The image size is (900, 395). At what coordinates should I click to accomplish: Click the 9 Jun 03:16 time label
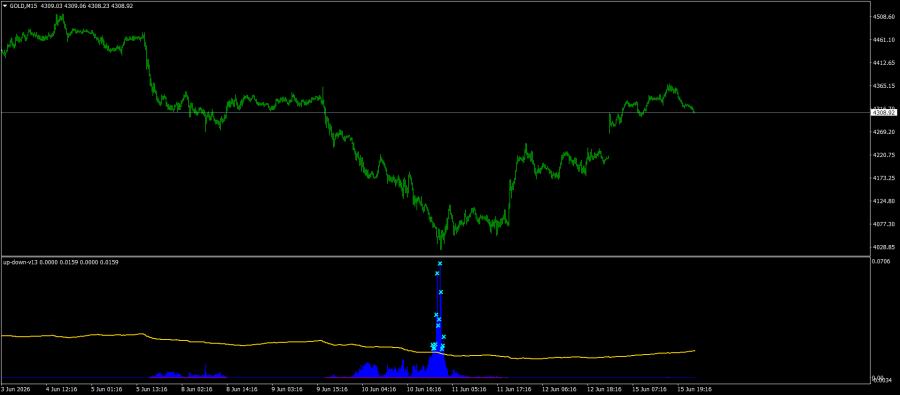coord(288,389)
